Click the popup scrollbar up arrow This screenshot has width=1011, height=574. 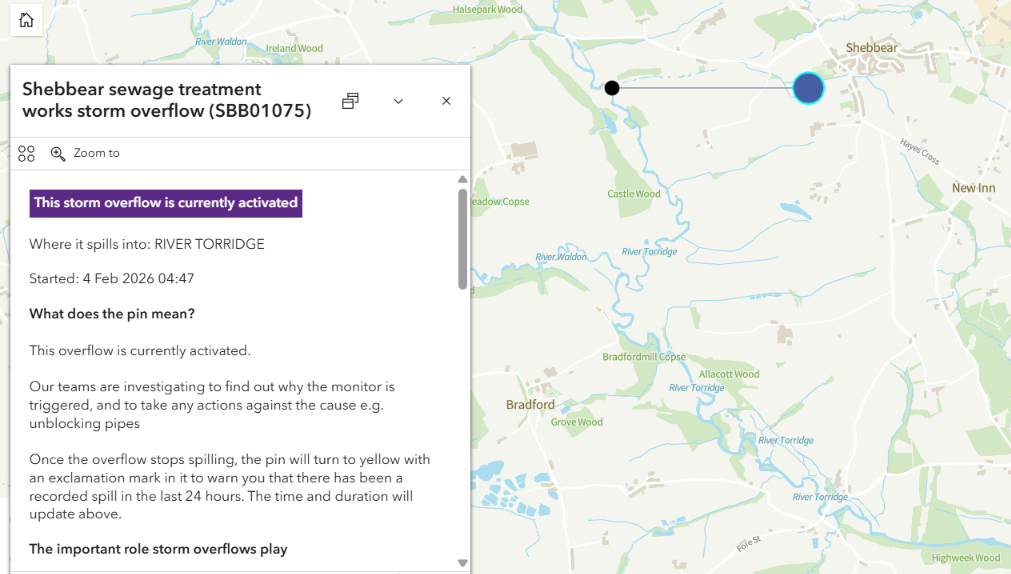462,180
